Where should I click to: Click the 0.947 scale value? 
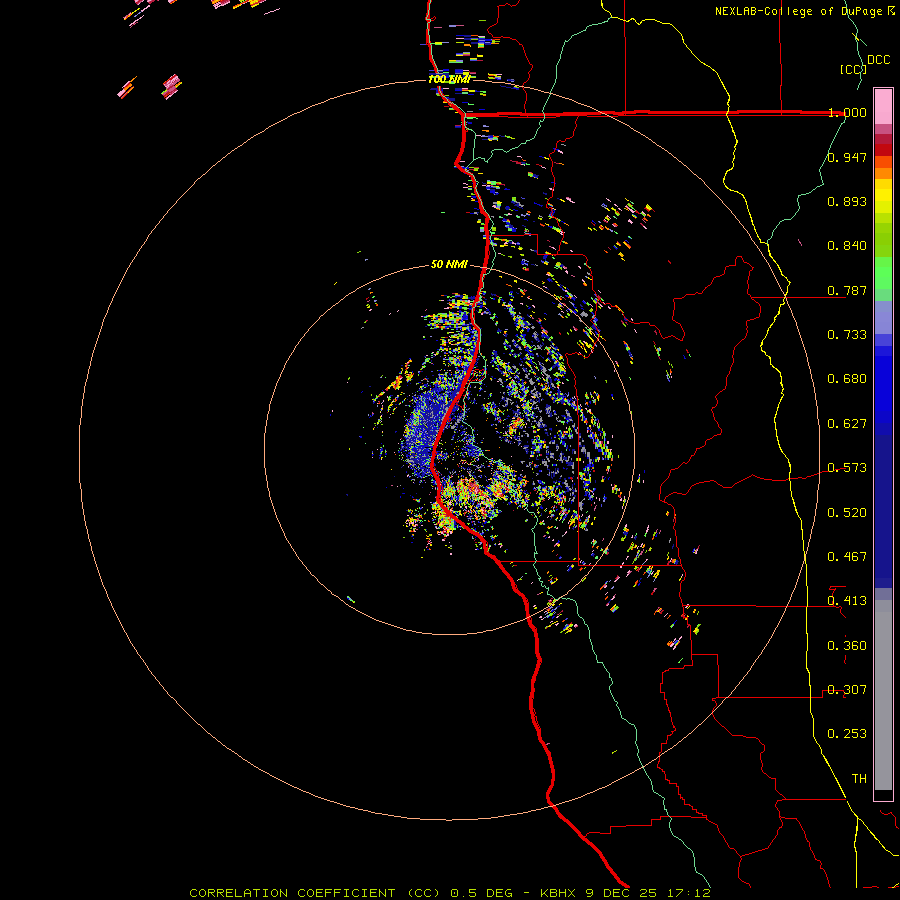click(x=847, y=158)
